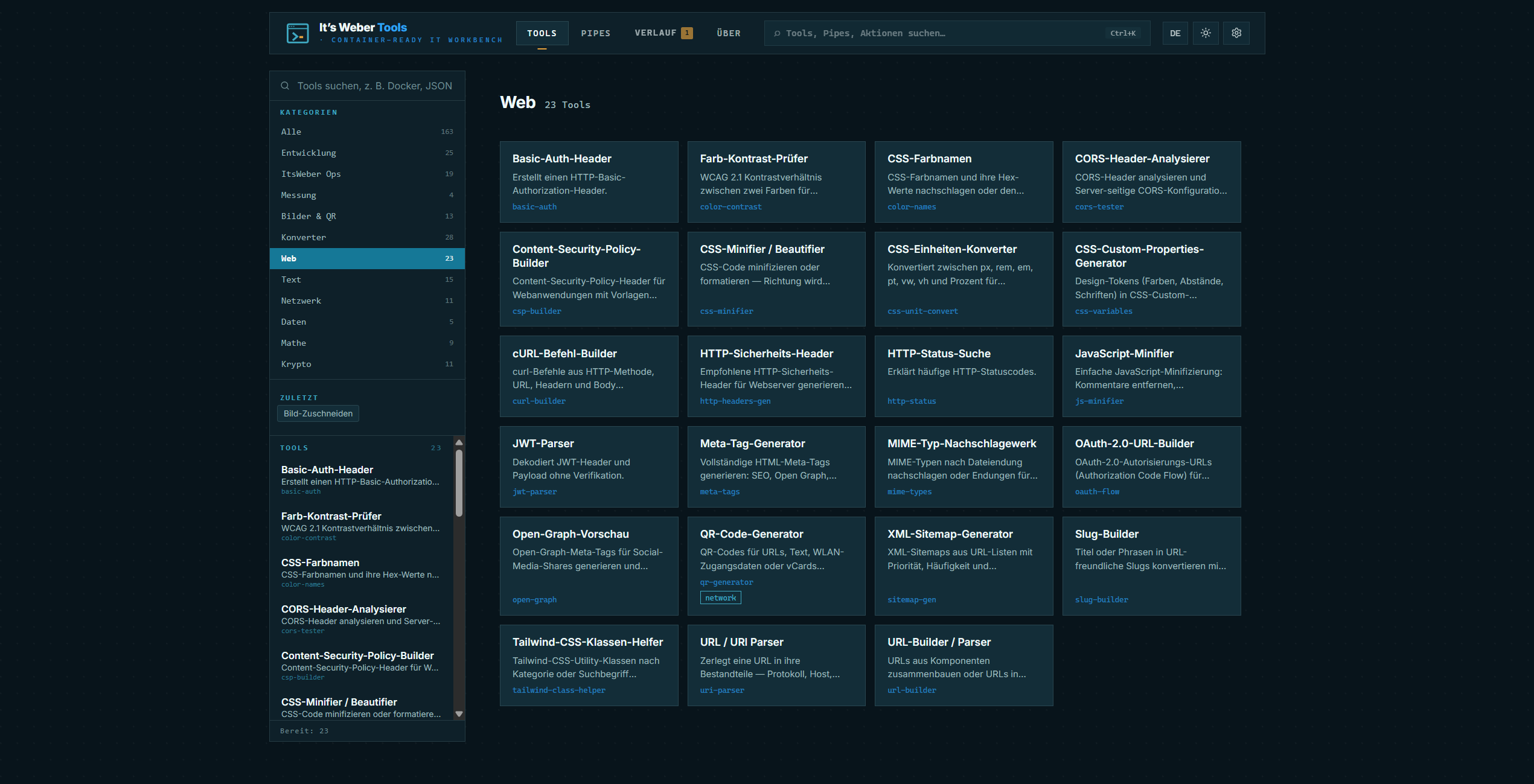Select the Bilder & QR category

coord(367,216)
